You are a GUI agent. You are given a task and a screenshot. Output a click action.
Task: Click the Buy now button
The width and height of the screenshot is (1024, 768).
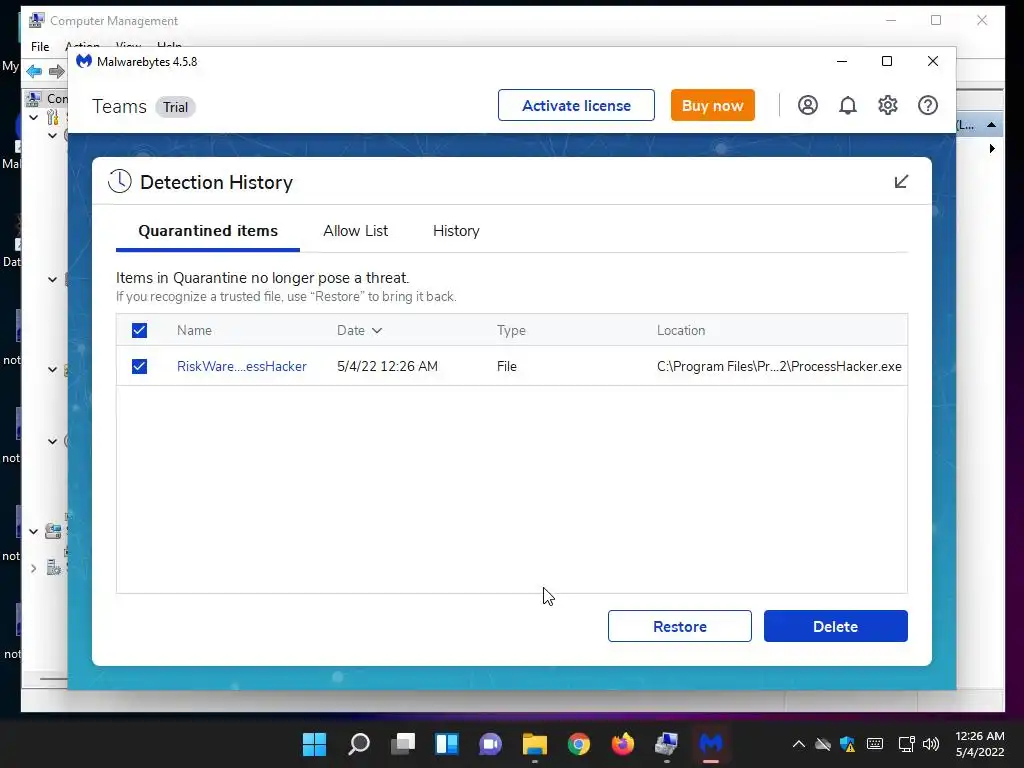point(712,105)
